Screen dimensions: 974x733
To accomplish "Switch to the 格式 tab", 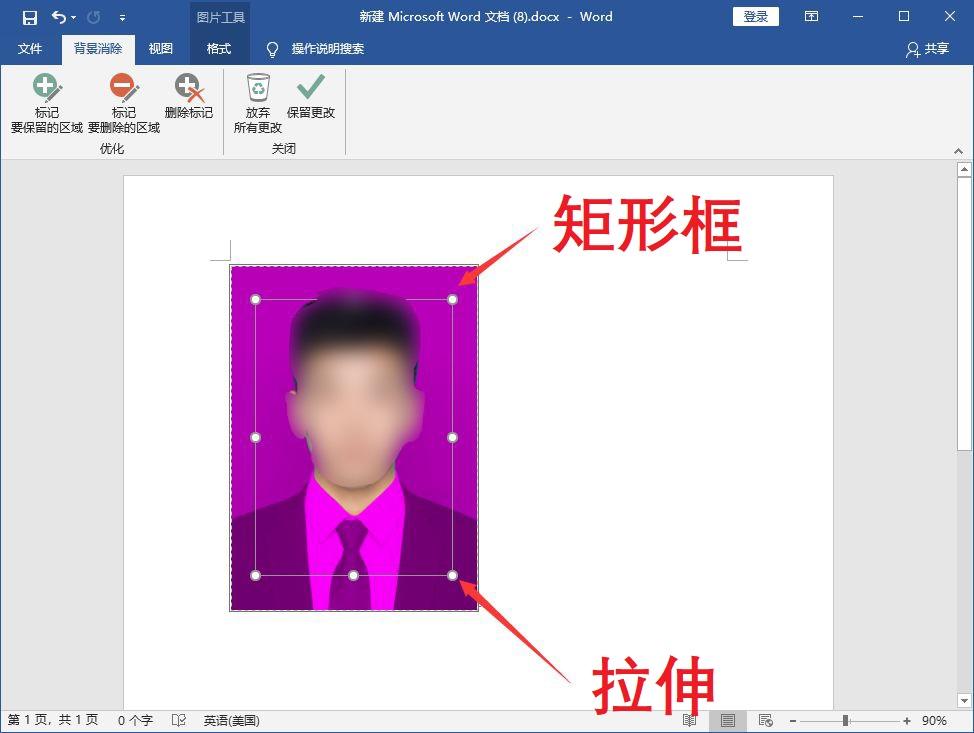I will tap(219, 48).
